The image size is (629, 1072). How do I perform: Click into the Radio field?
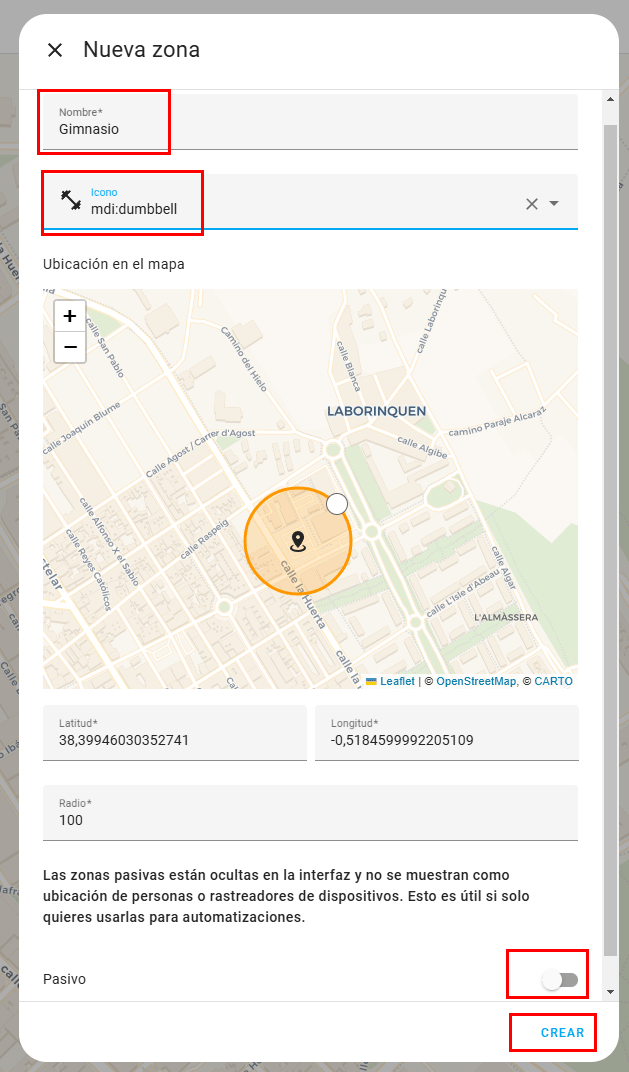(x=310, y=820)
